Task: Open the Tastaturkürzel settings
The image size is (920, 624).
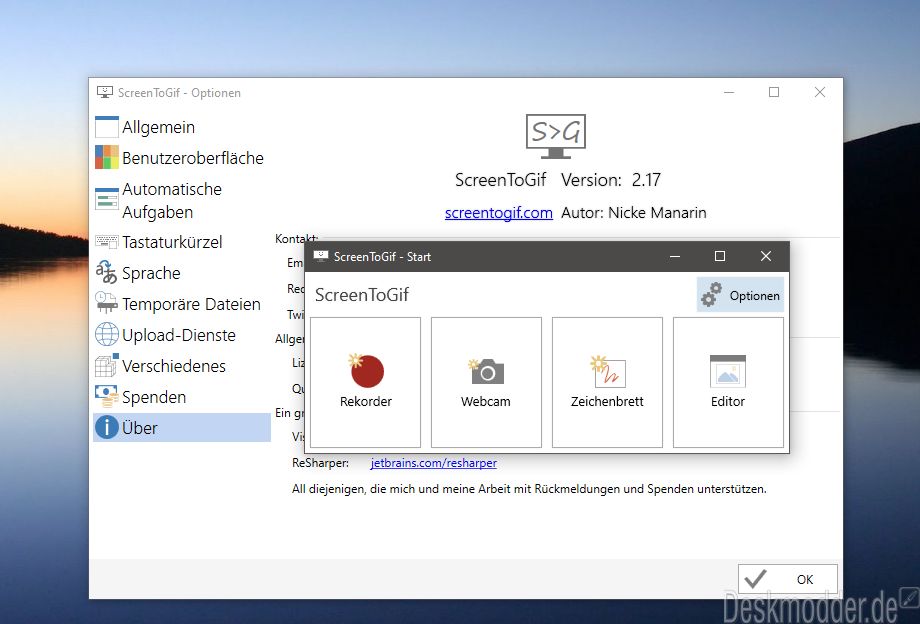Action: [171, 242]
